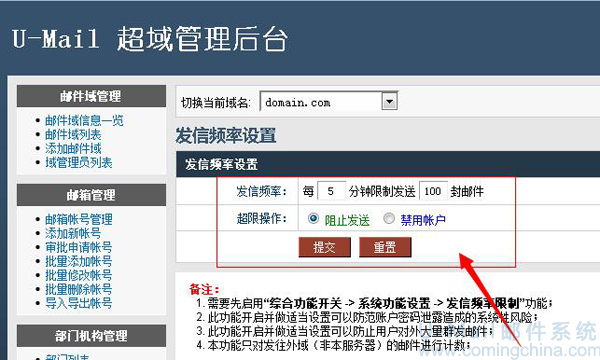The image size is (600, 360).
Task: Go to 添加新帐号 page
Action: pos(73,233)
